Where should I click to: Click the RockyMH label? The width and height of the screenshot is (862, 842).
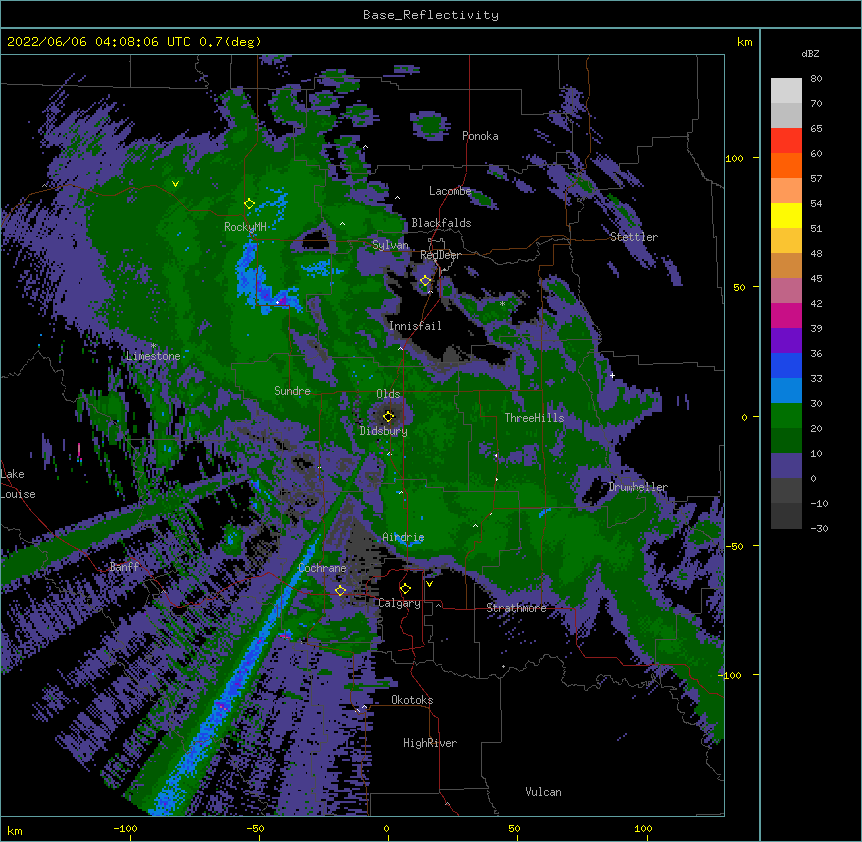point(245,226)
